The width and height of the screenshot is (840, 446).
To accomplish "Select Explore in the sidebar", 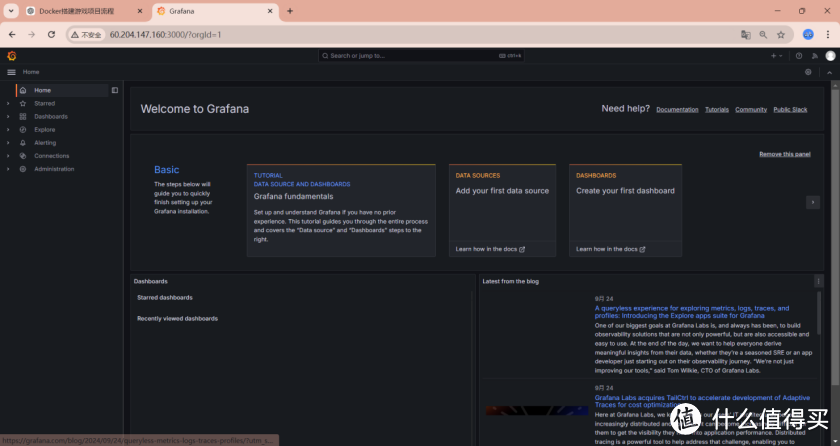I will click(44, 129).
